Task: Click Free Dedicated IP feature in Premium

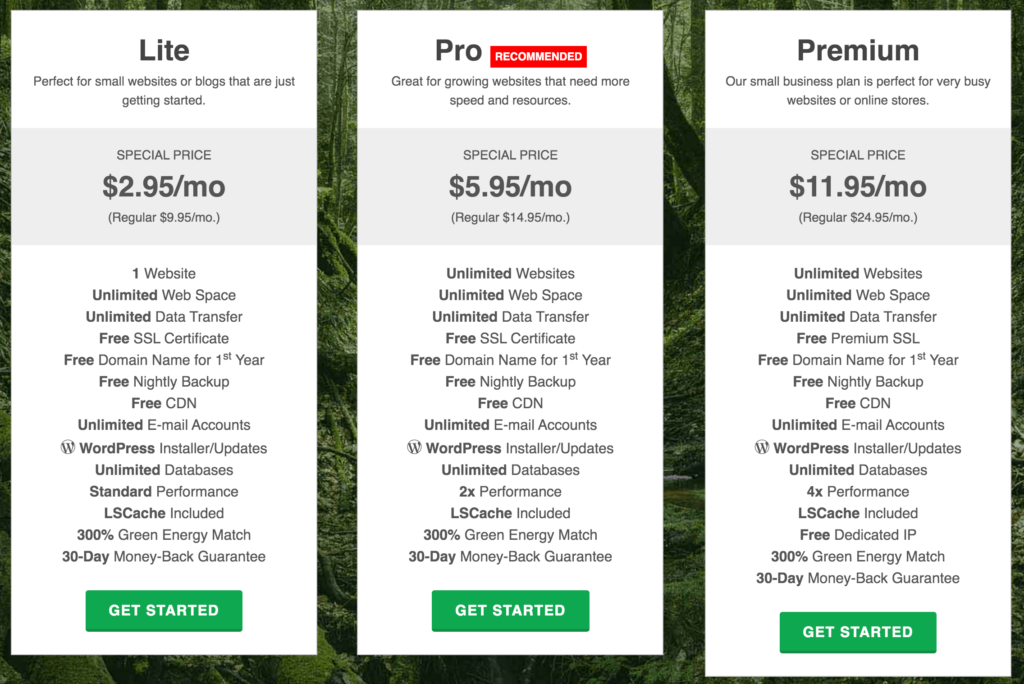Action: pyautogui.click(x=858, y=535)
